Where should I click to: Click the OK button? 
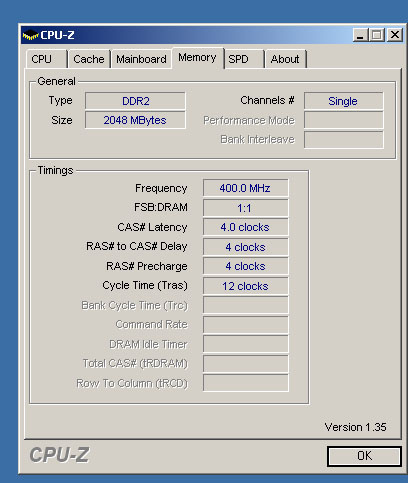pos(364,456)
